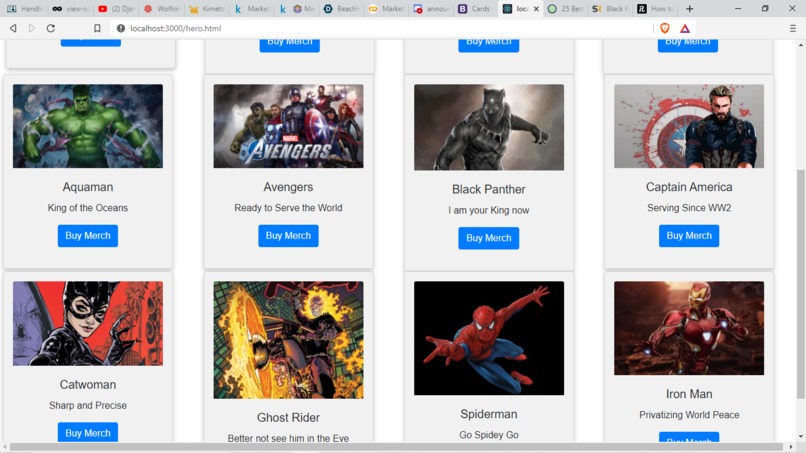Click the Catwoman card title

coord(88,385)
